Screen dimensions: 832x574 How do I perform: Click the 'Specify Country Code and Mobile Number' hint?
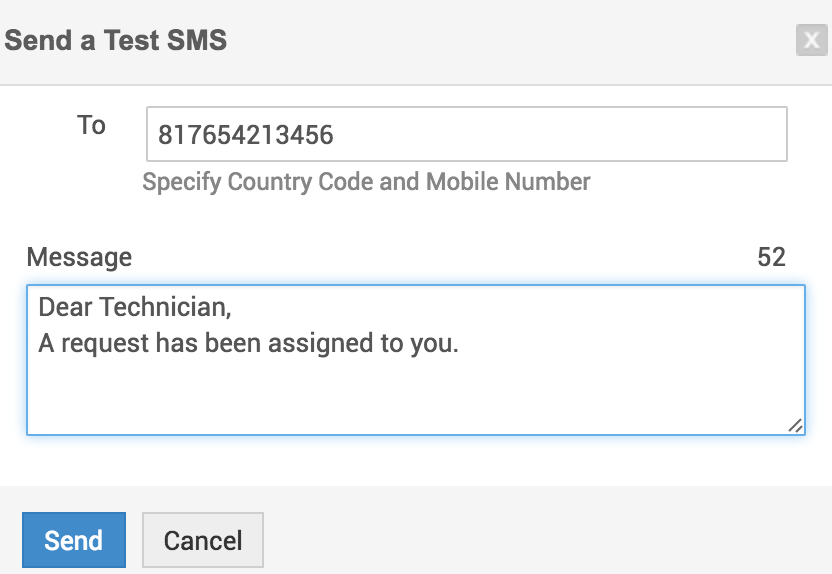coord(366,182)
